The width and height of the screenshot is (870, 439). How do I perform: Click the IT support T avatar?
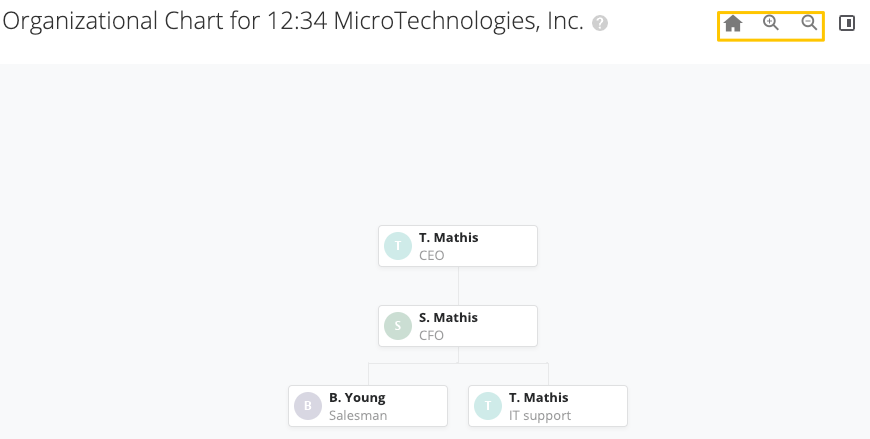coord(488,406)
